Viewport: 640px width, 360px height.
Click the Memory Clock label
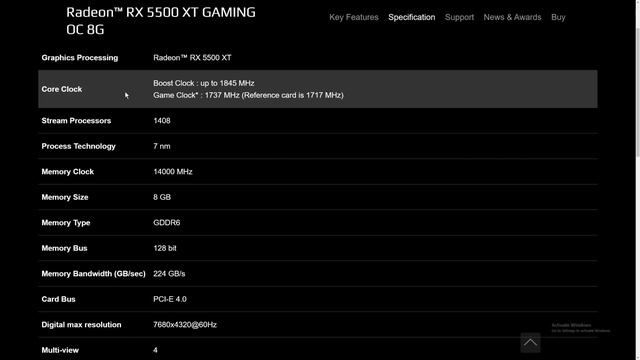pyautogui.click(x=67, y=172)
